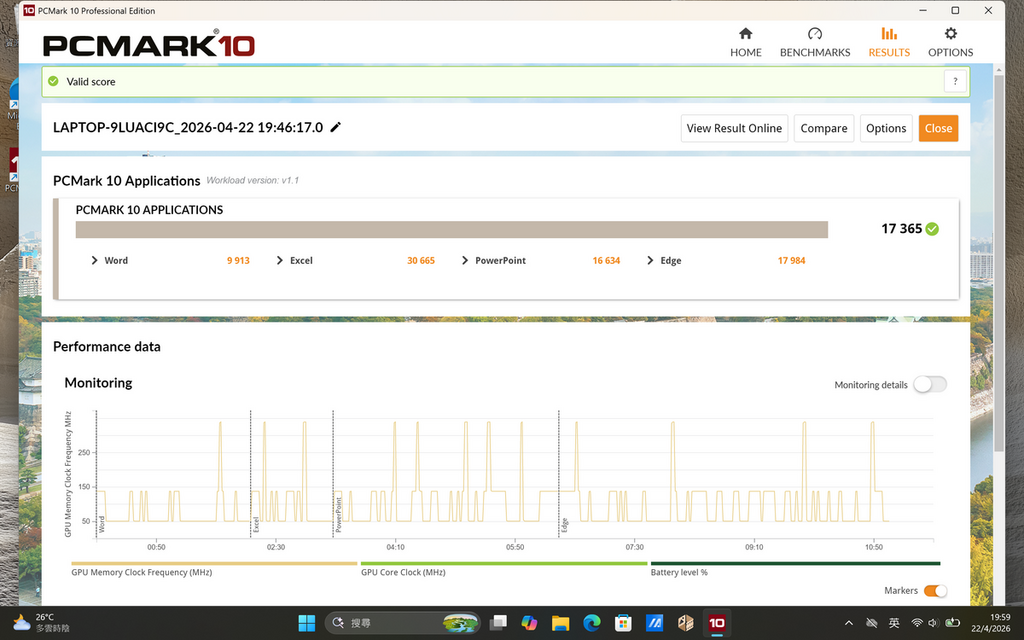Click the Word marker on the chart
This screenshot has width=1024, height=640.
pyautogui.click(x=101, y=524)
